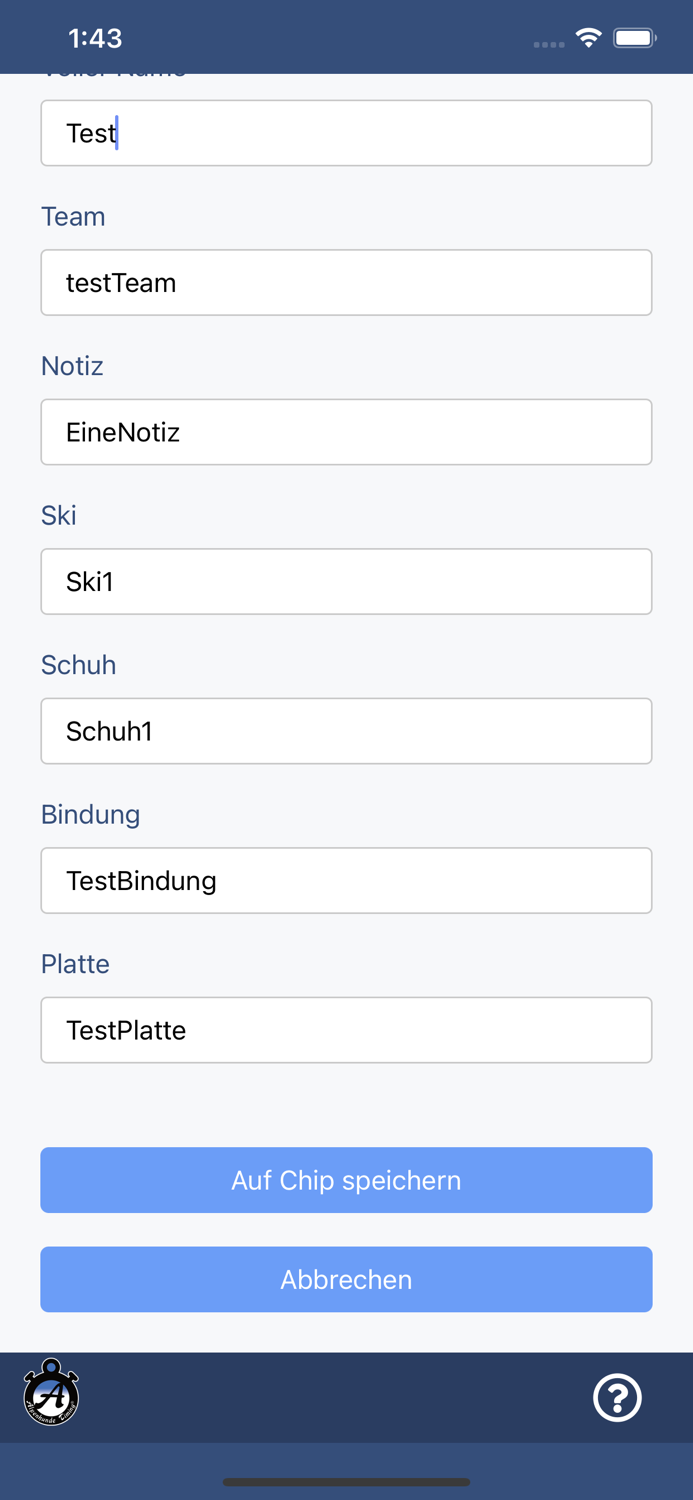Click the Notiz field label
This screenshot has width=693, height=1500.
click(x=72, y=366)
